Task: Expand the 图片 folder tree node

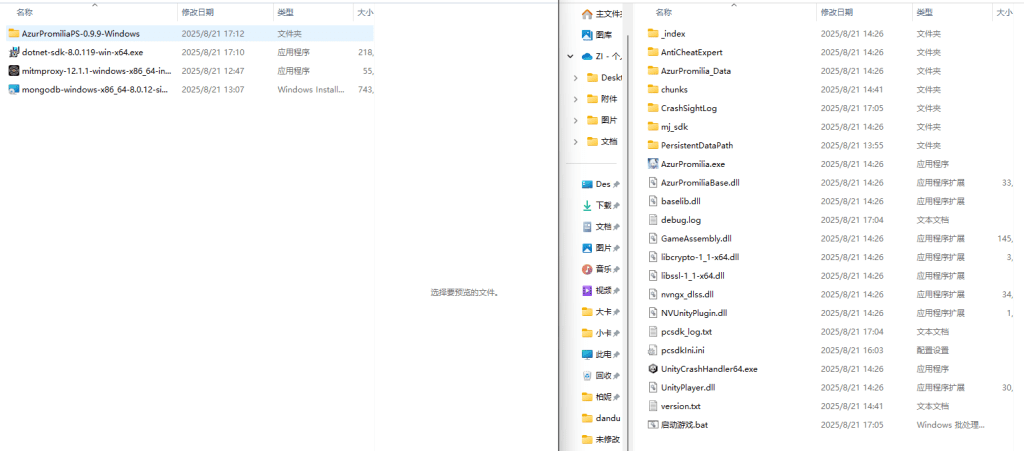Action: coord(576,120)
